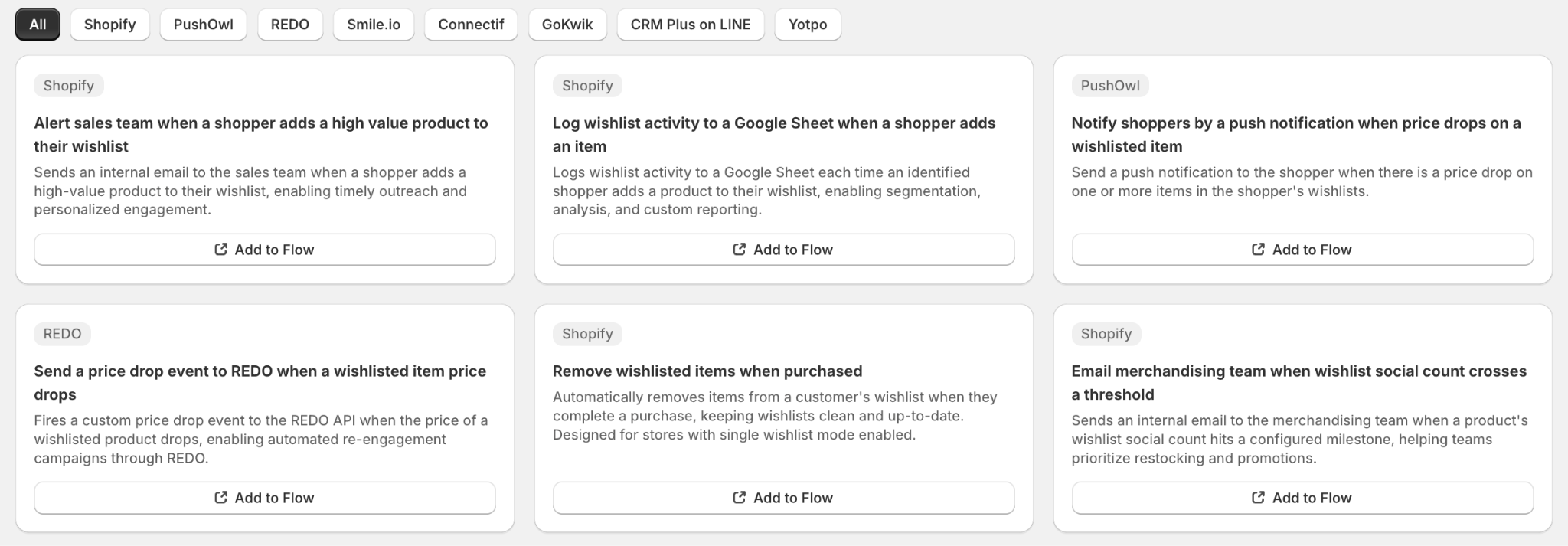Screen dimensions: 1568x546
Task: Add Google Sheet wishlist logging to Flow
Action: (x=783, y=250)
